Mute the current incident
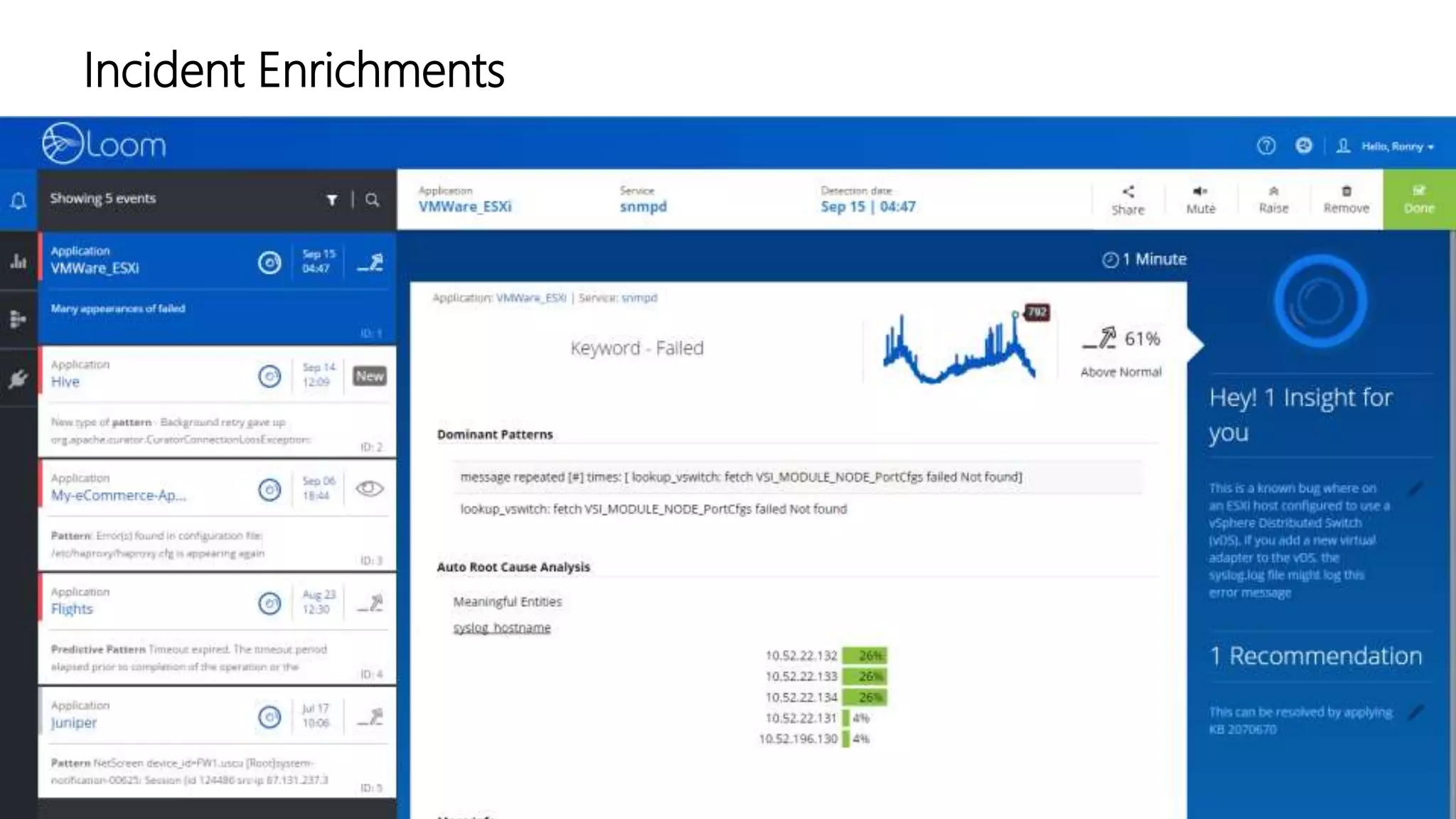 tap(1200, 200)
